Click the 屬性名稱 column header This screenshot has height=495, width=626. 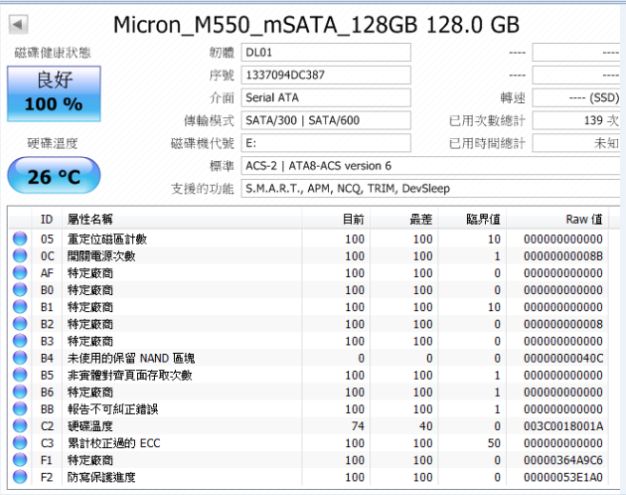click(90, 218)
